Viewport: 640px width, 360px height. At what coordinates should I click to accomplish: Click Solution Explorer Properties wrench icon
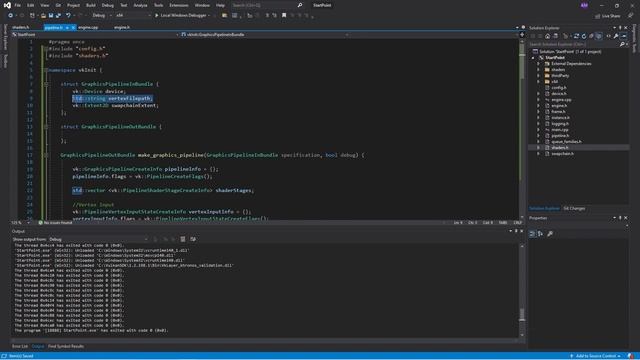point(616,36)
